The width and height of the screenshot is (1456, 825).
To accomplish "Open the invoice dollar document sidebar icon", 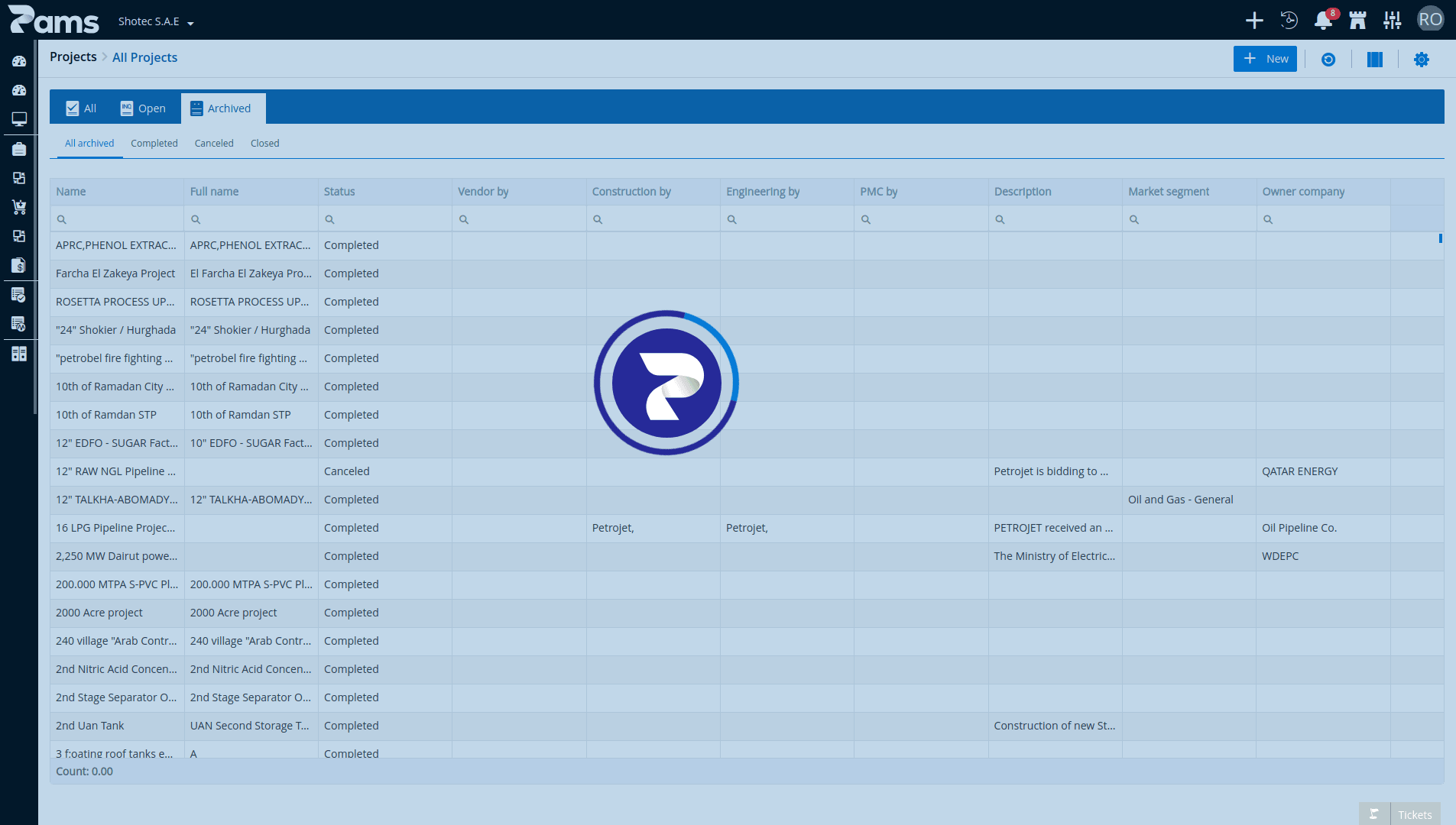I will click(19, 265).
